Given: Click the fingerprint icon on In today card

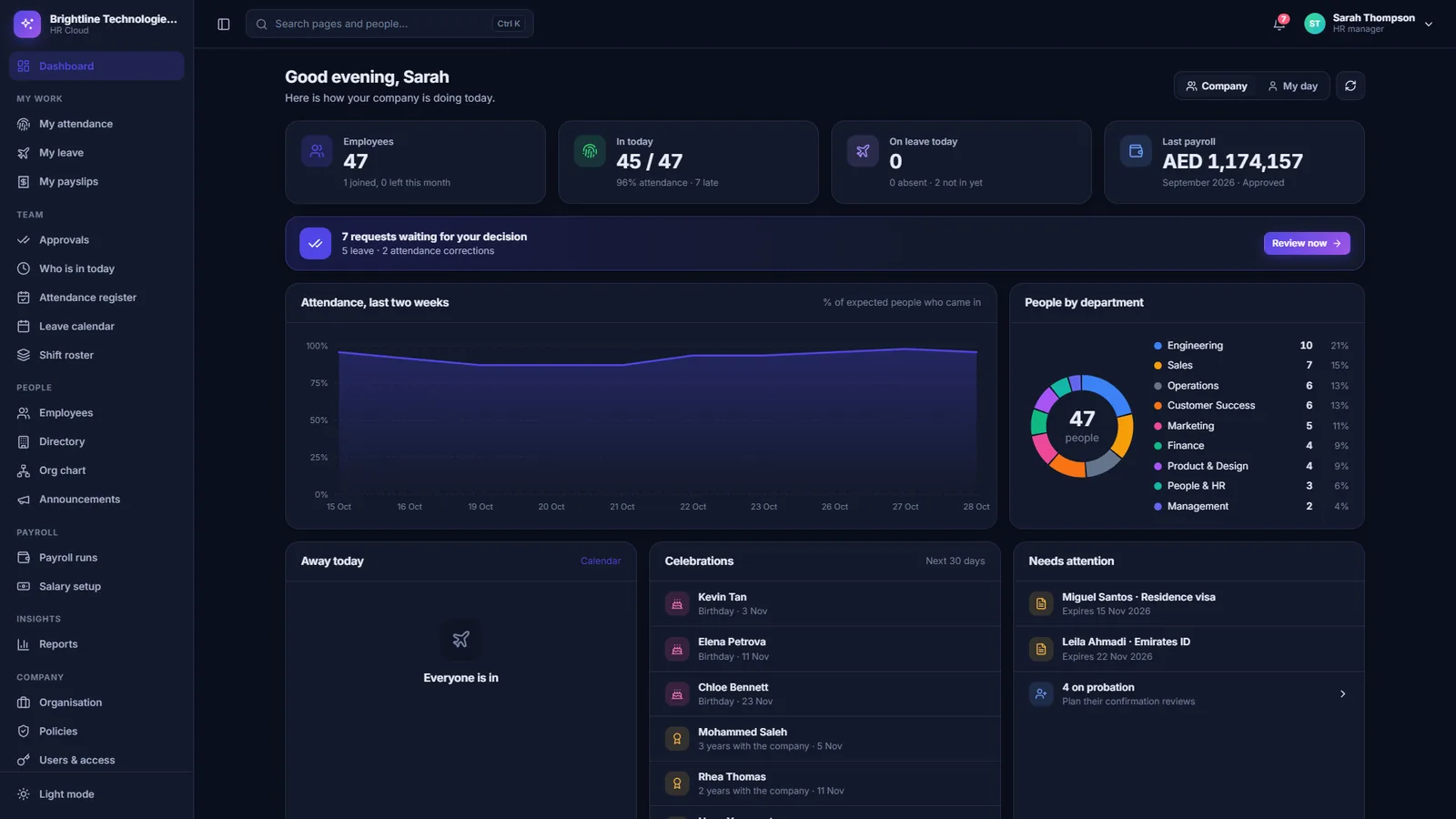Looking at the screenshot, I should pyautogui.click(x=590, y=151).
